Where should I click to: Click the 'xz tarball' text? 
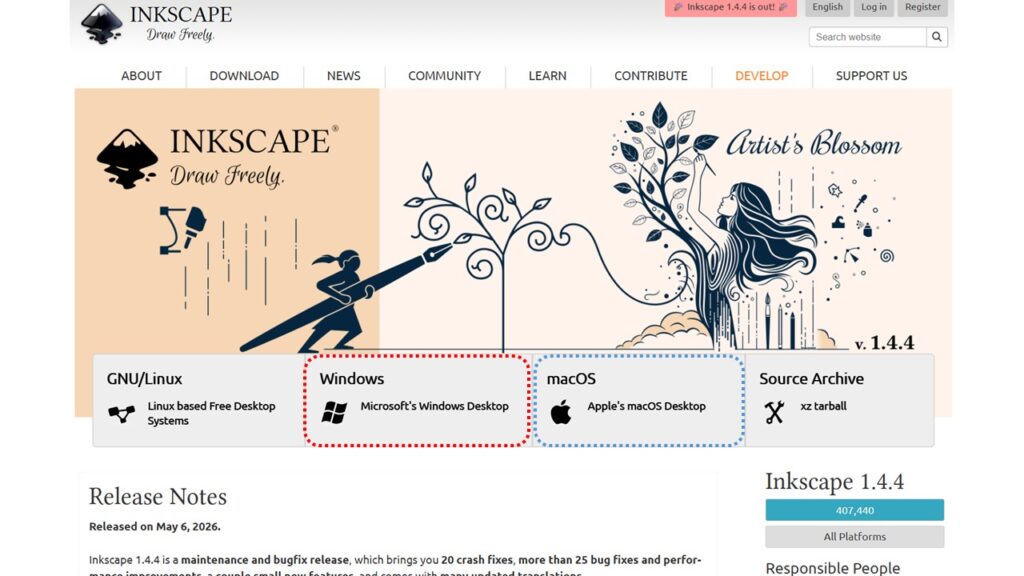coord(823,406)
